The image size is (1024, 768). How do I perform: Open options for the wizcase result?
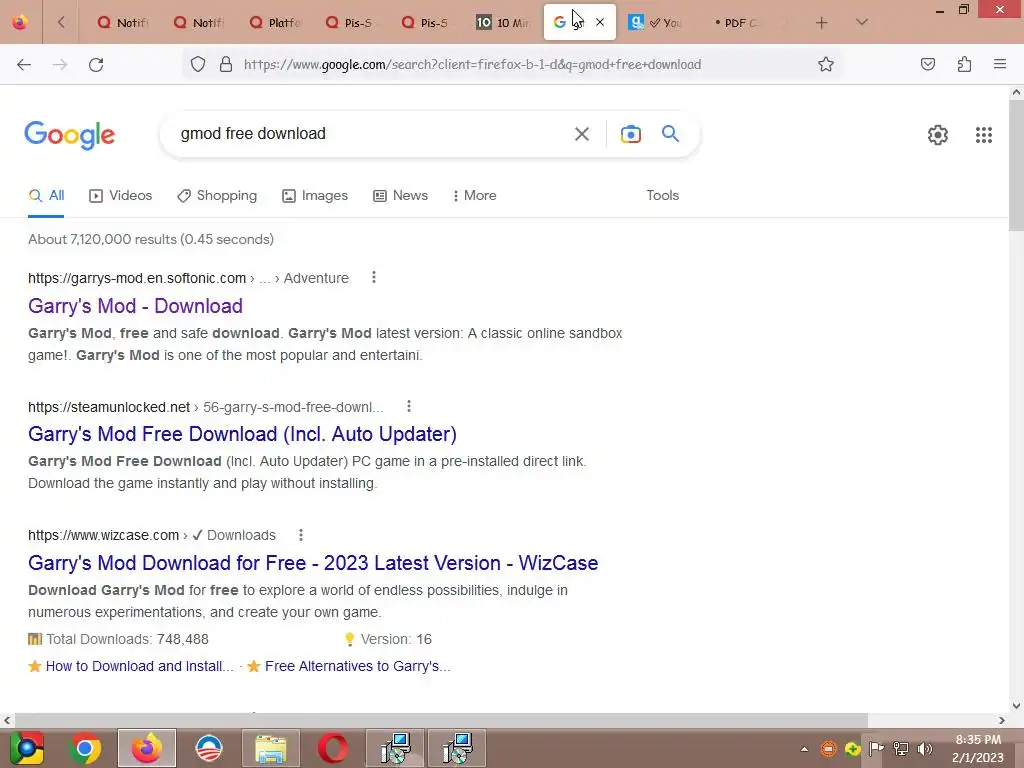(x=300, y=535)
